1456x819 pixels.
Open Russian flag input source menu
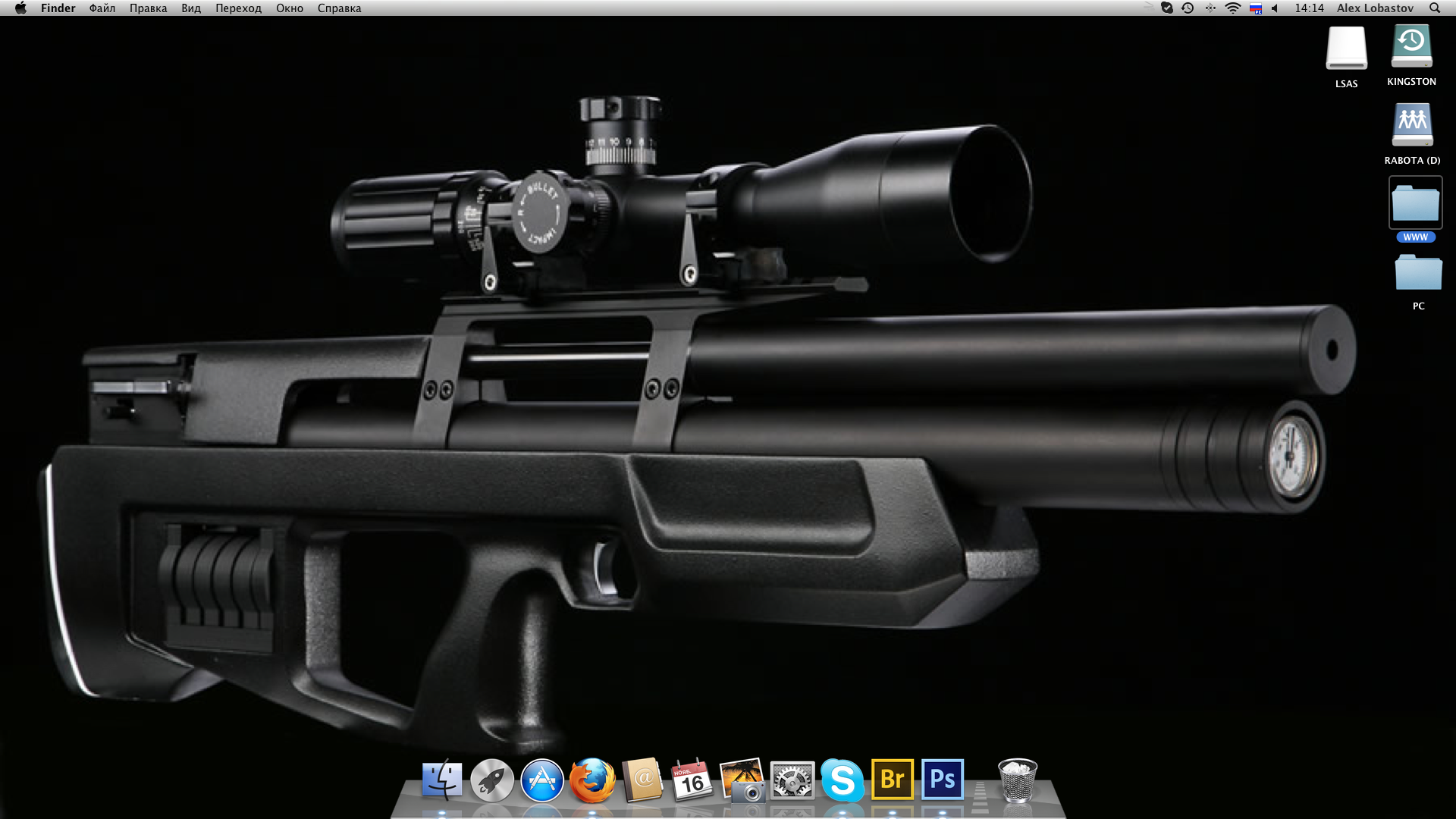tap(1256, 8)
